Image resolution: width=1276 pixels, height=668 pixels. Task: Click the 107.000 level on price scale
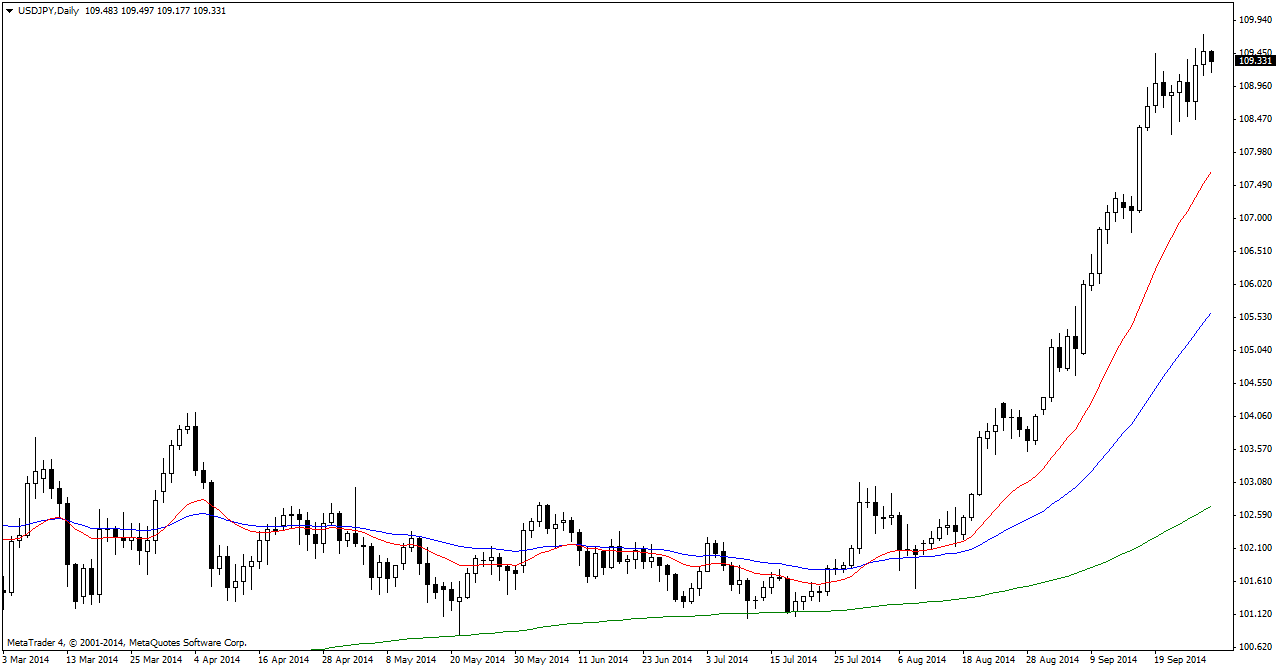click(1254, 218)
